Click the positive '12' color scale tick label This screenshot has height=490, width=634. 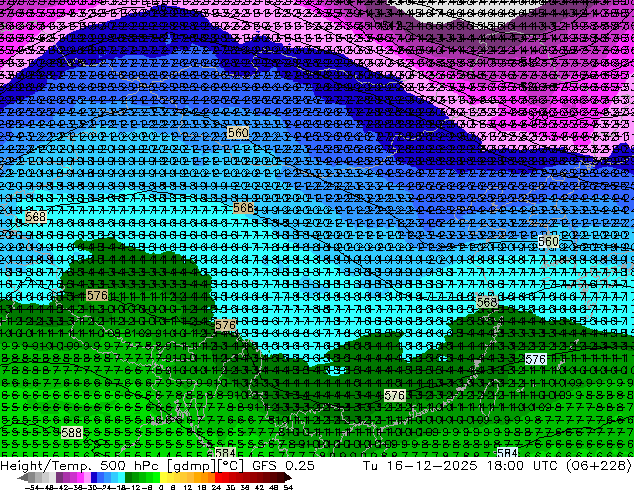(x=188, y=488)
